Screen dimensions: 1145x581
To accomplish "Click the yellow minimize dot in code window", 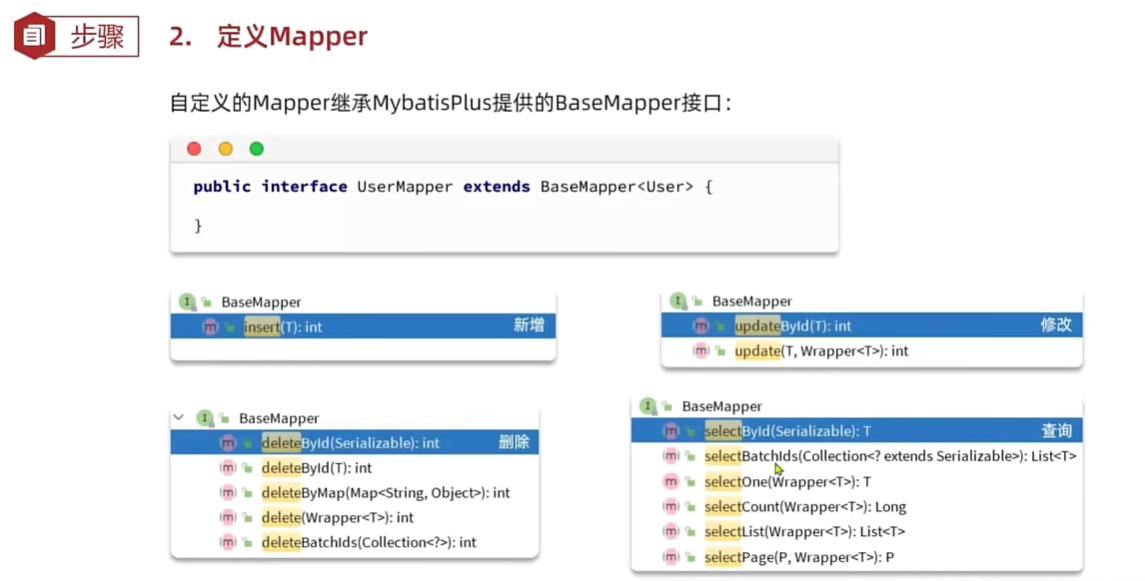I will pos(226,149).
